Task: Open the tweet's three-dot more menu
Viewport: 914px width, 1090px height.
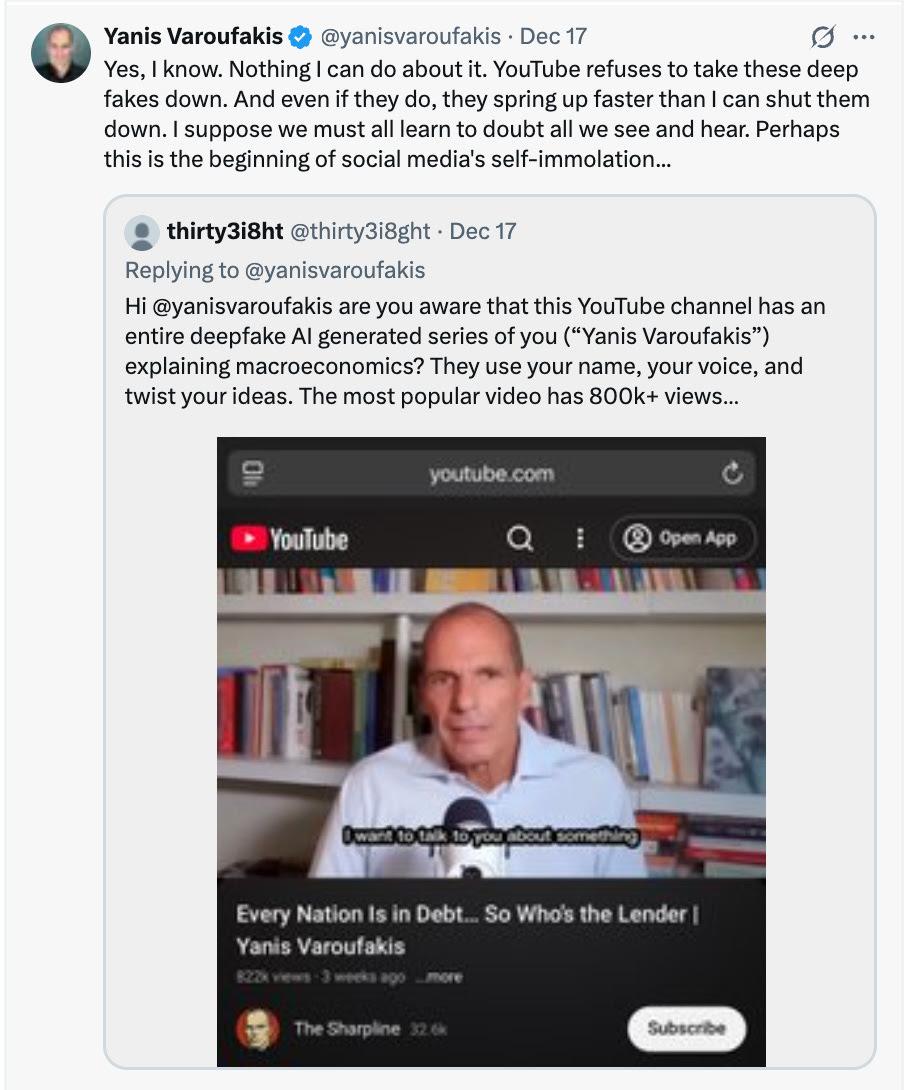Action: (x=863, y=38)
